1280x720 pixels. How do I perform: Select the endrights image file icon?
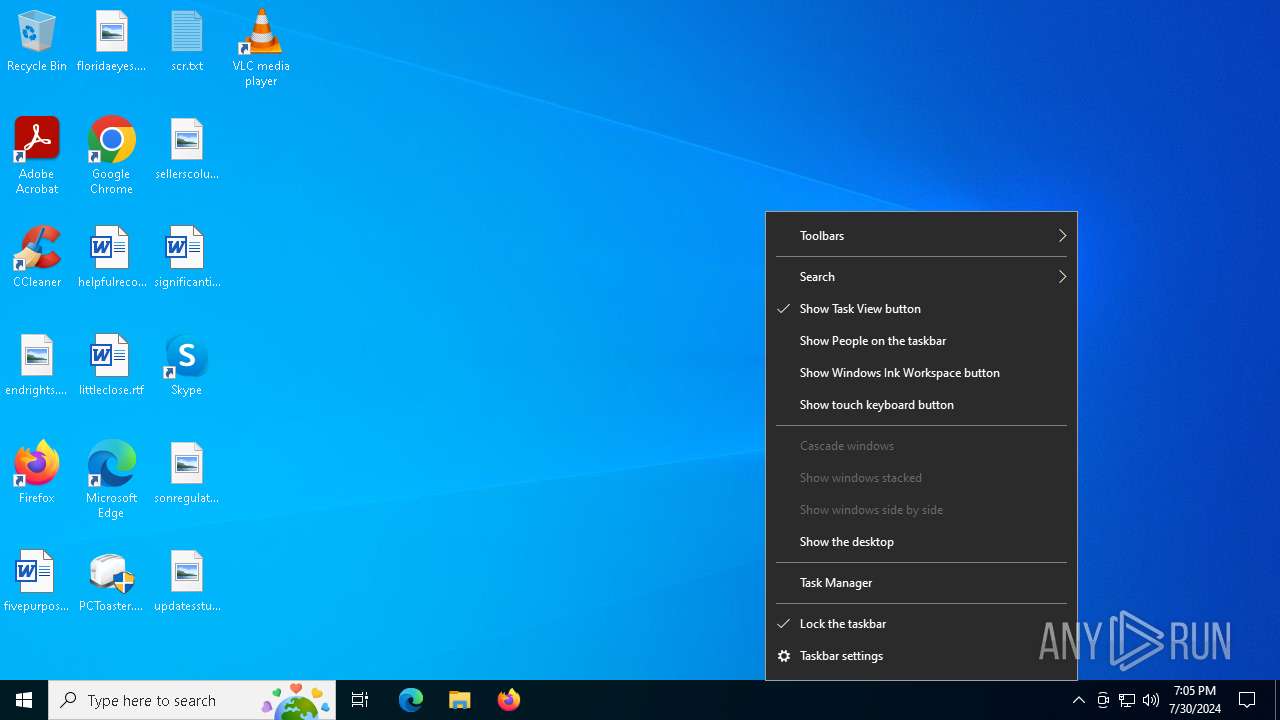37,365
